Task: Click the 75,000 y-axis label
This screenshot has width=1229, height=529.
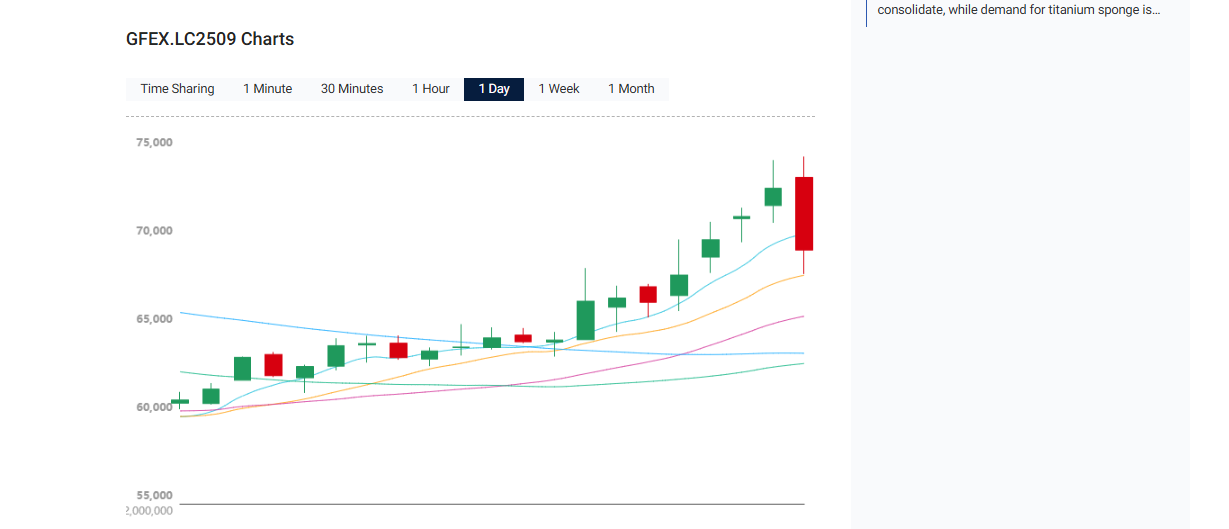Action: click(x=155, y=142)
